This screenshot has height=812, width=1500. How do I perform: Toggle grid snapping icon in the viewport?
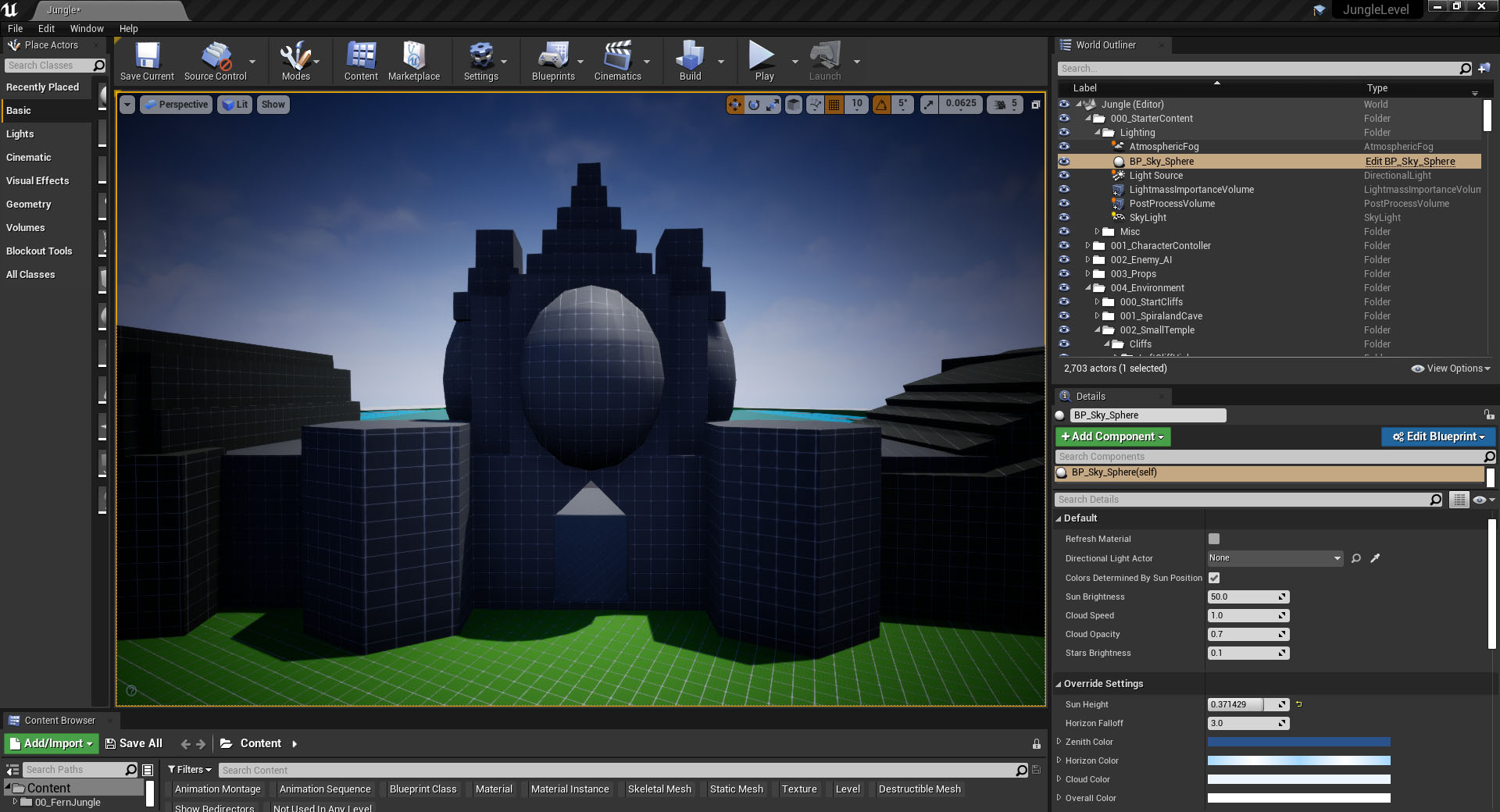click(x=834, y=105)
